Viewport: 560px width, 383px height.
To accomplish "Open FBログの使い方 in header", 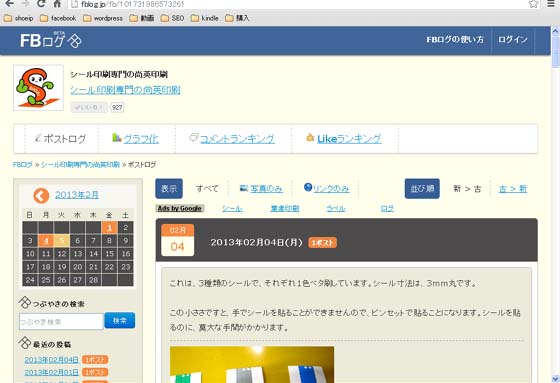I will click(x=455, y=40).
